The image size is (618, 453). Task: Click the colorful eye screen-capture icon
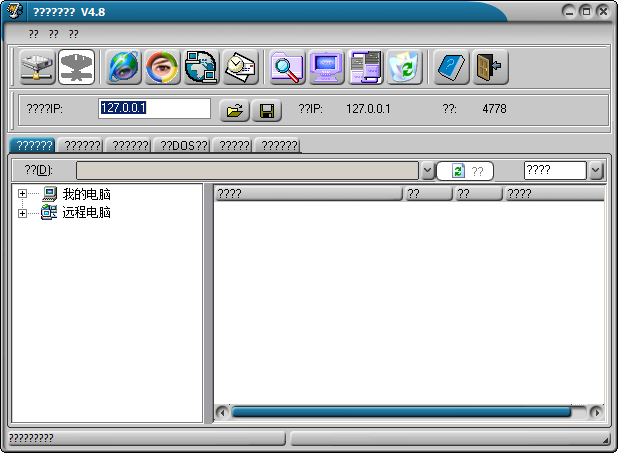pos(163,67)
